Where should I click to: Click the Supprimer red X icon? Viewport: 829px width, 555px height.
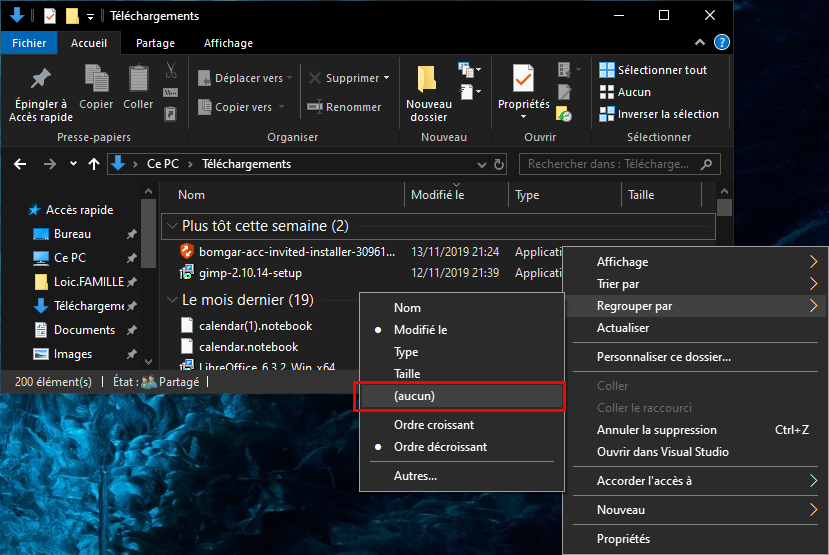[315, 78]
